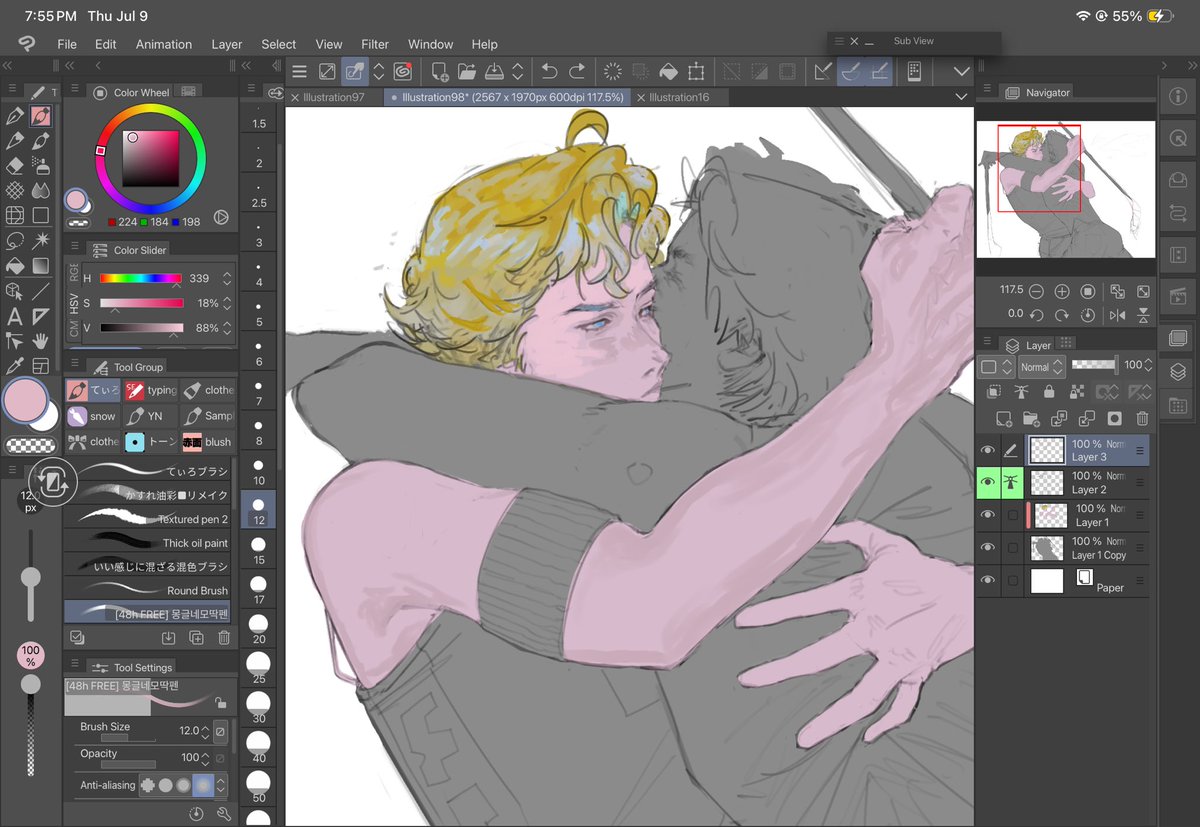Viewport: 1200px width, 827px height.
Task: Click New file icon in command bar
Action: (439, 71)
